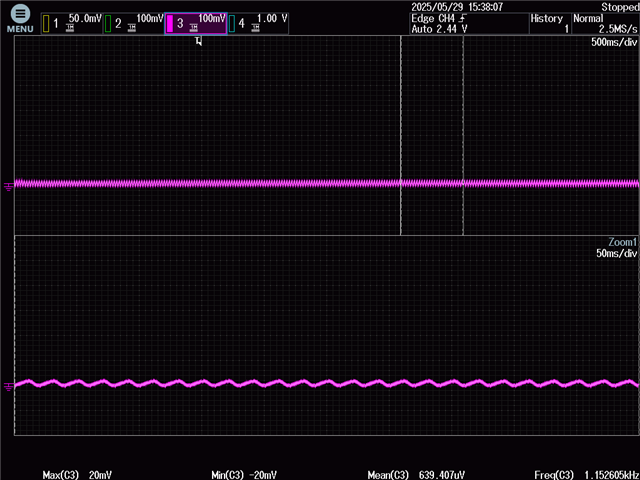This screenshot has width=640, height=480.
Task: Select highlighted channel 3 100mV box
Action: (x=196, y=24)
